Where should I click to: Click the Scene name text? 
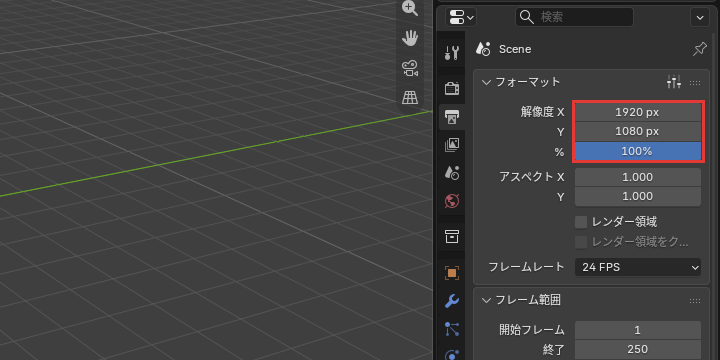tap(515, 49)
